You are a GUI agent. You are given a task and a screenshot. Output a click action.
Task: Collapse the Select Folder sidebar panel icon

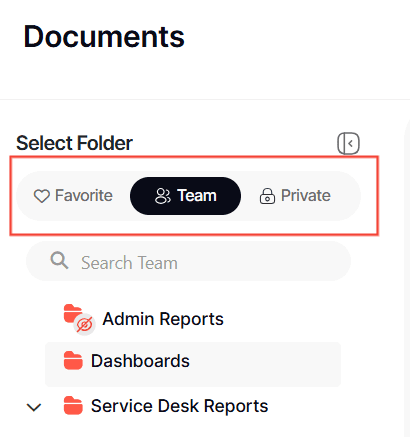pos(348,144)
